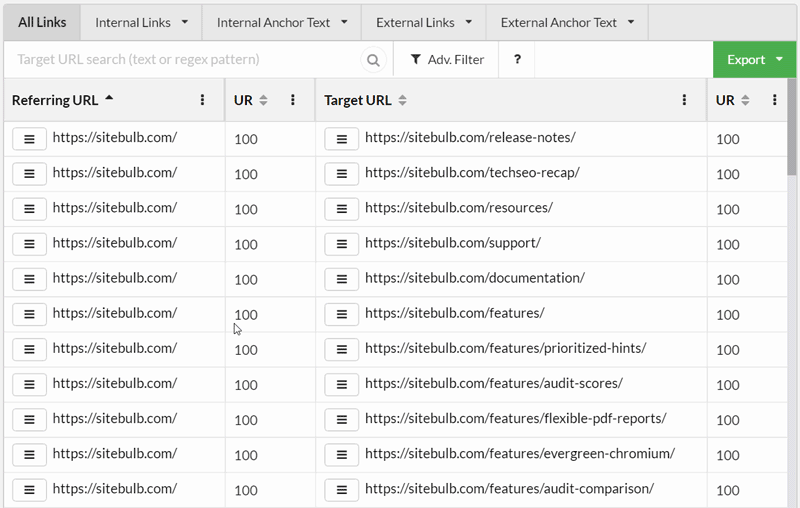Open link sitebulb.com/techseo-recap/
This screenshot has height=508, width=800.
pyautogui.click(x=472, y=173)
